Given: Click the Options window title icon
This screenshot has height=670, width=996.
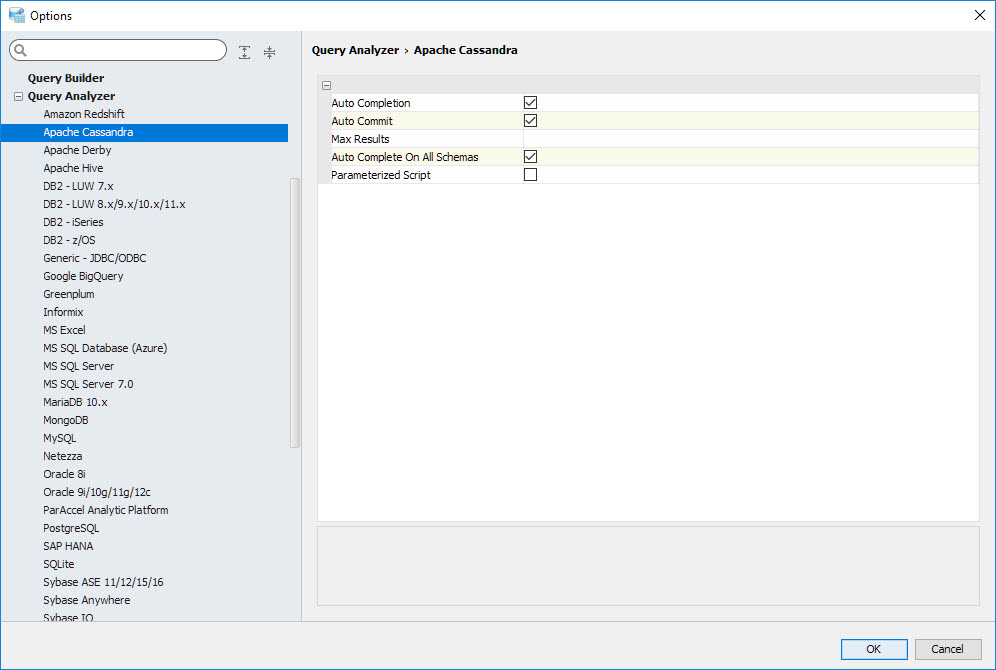Looking at the screenshot, I should pos(16,15).
